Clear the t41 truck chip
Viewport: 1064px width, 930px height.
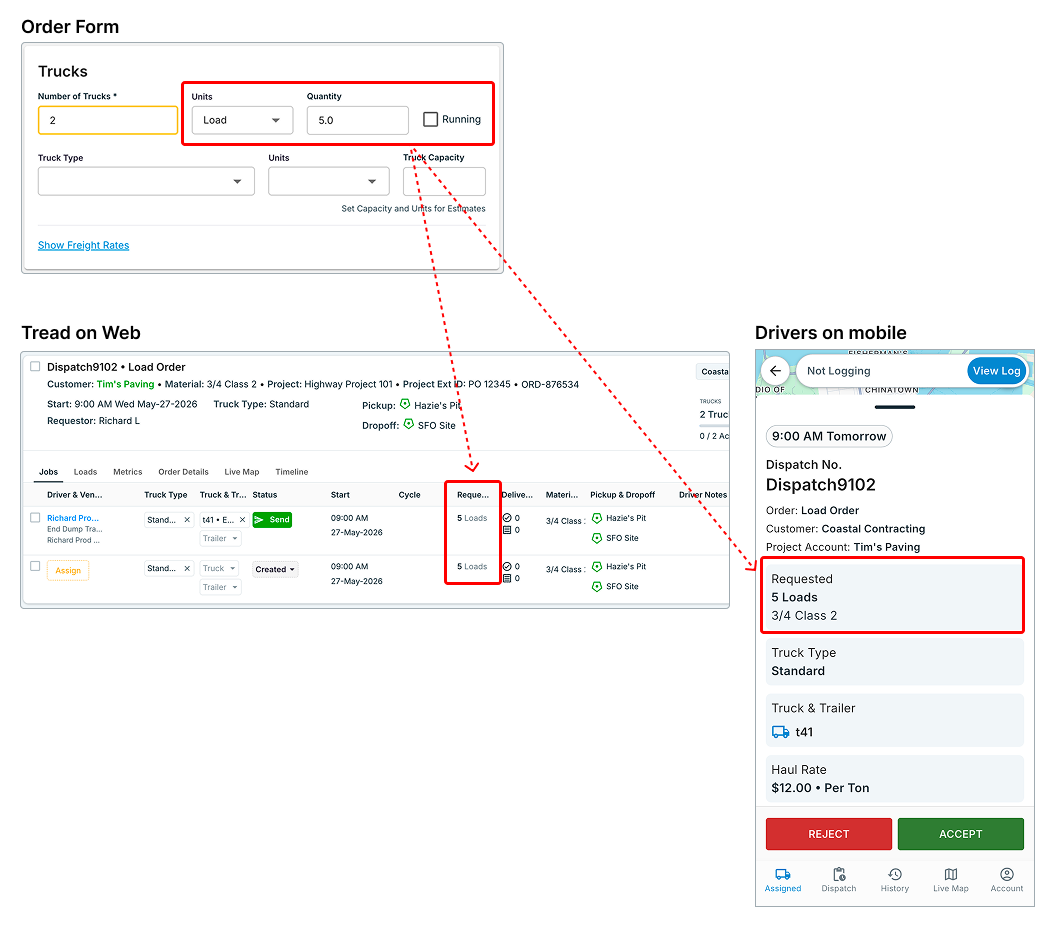pyautogui.click(x=242, y=520)
